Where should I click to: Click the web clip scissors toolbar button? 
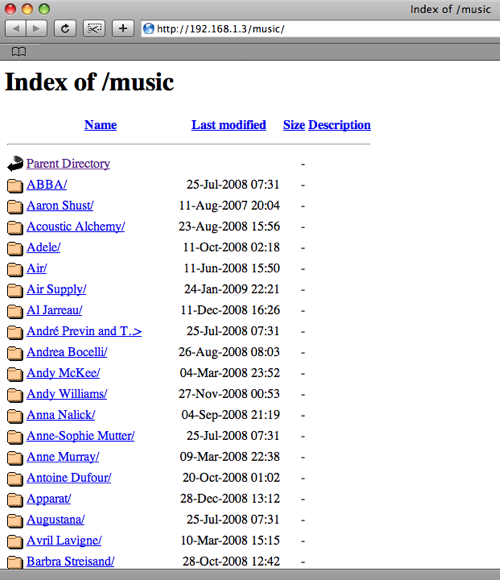tap(94, 28)
